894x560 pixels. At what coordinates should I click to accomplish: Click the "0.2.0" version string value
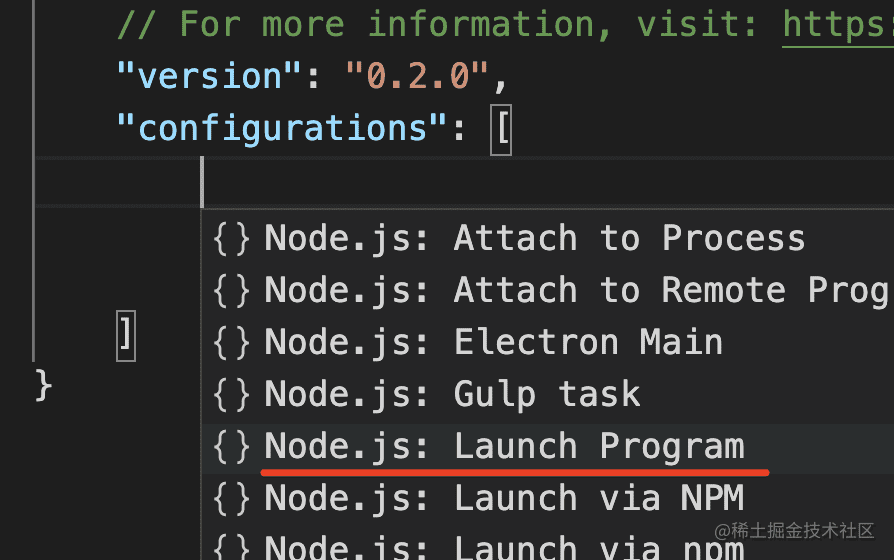pos(418,76)
